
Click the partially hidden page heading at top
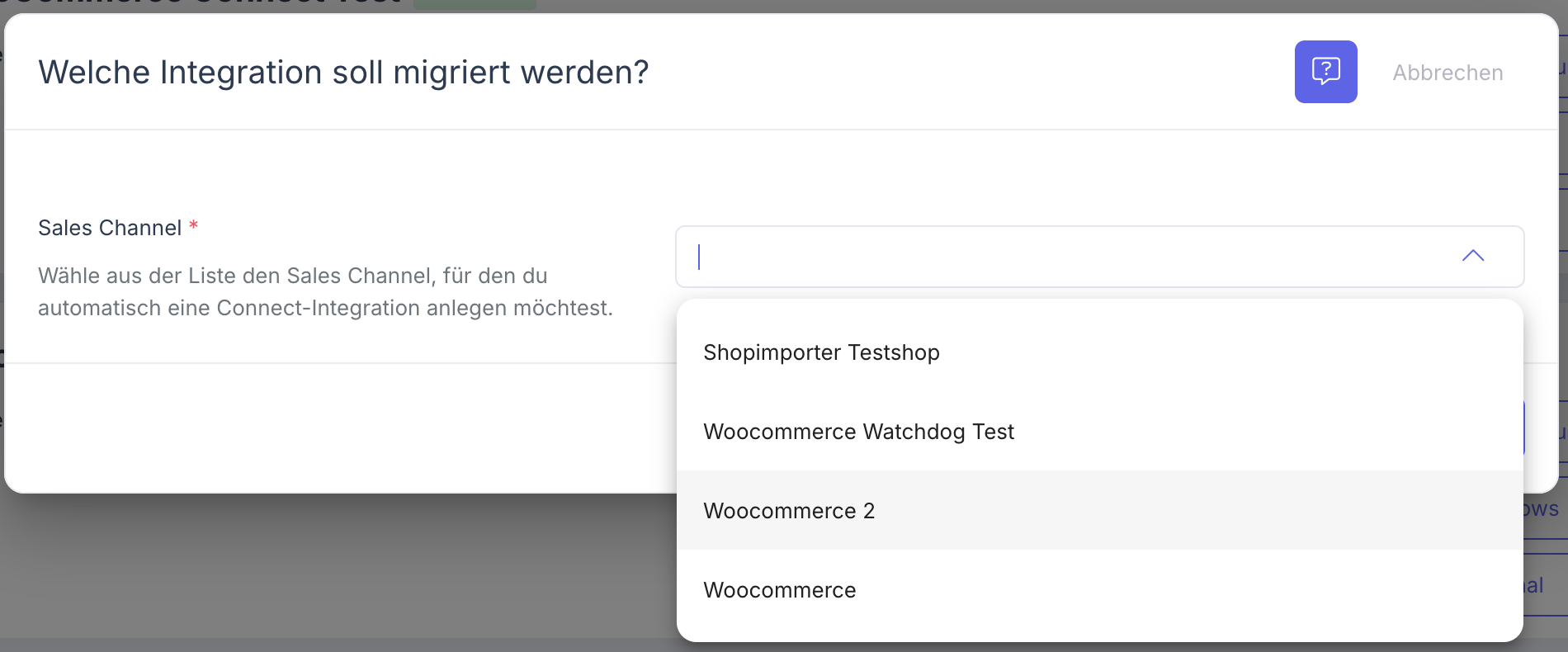click(206, 3)
